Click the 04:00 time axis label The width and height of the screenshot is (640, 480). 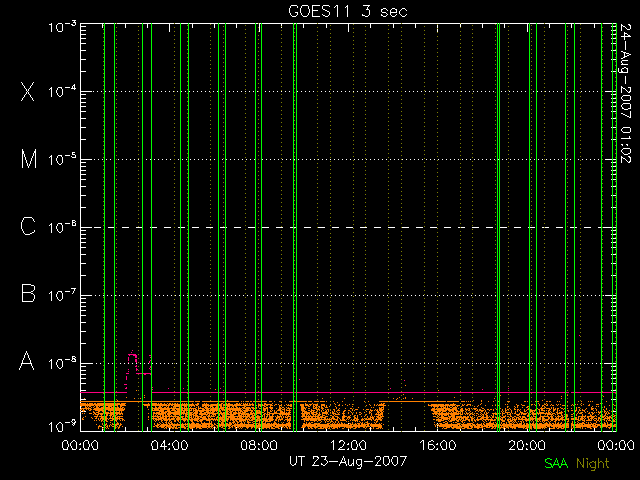169,445
